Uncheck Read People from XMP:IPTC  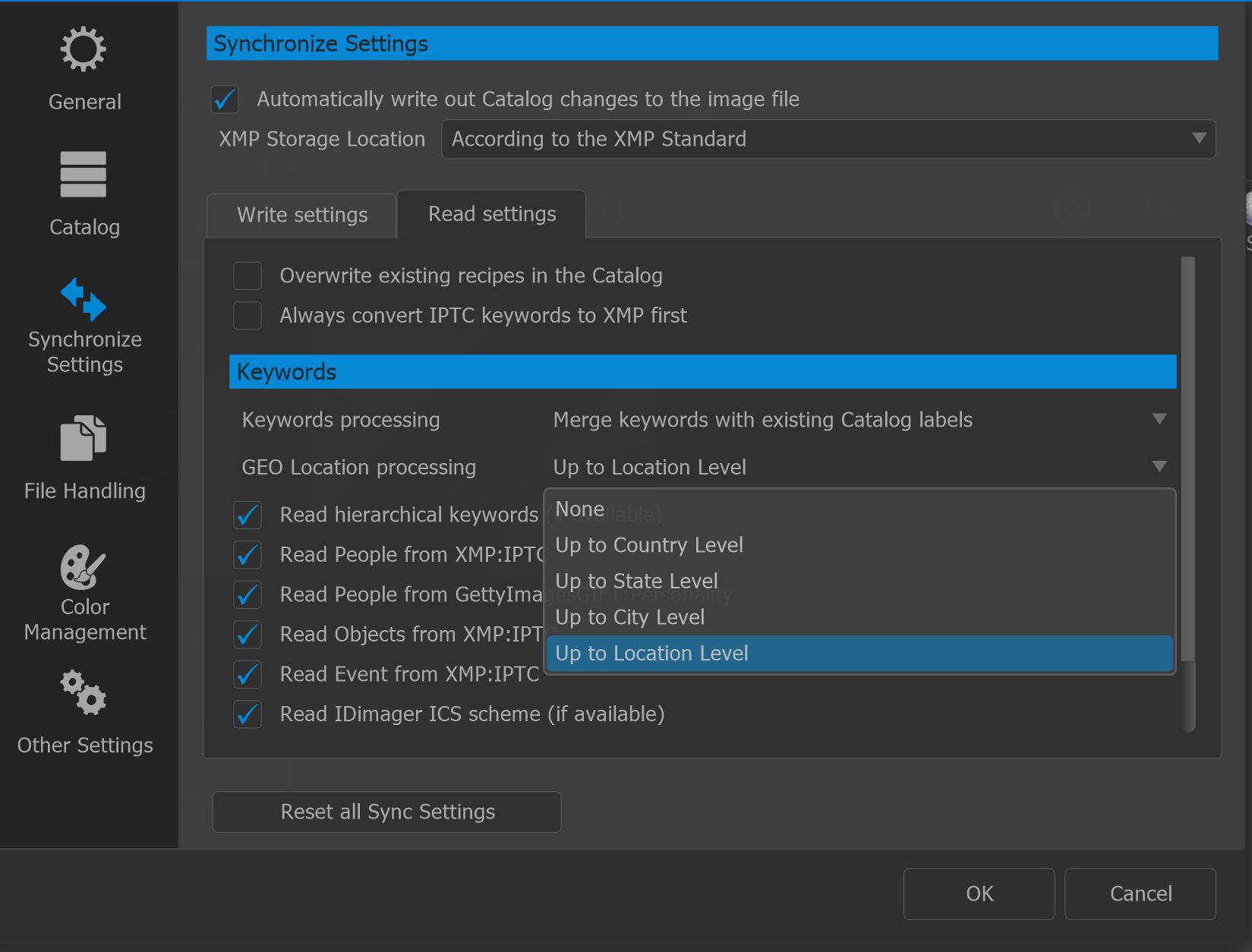pos(248,555)
